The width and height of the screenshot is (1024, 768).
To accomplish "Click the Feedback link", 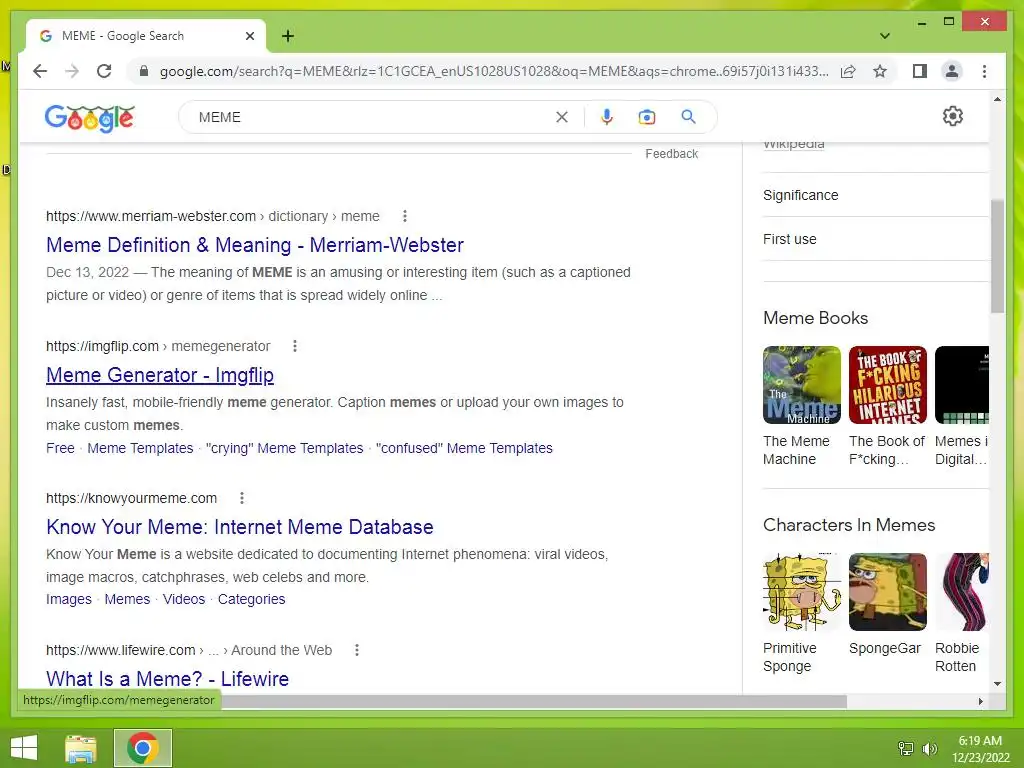I will click(671, 153).
